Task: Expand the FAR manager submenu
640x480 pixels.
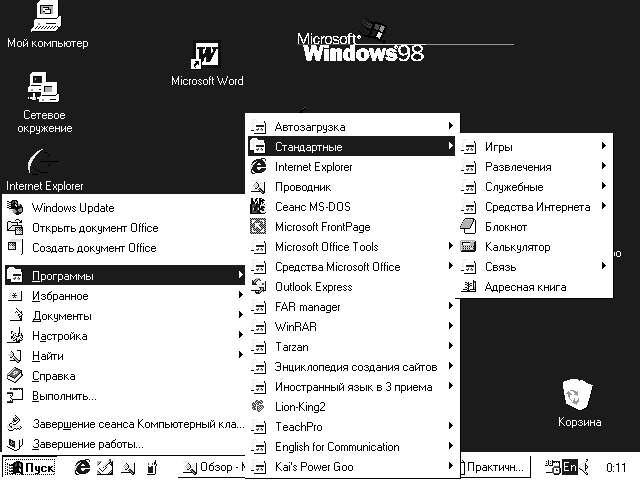Action: pyautogui.click(x=352, y=307)
